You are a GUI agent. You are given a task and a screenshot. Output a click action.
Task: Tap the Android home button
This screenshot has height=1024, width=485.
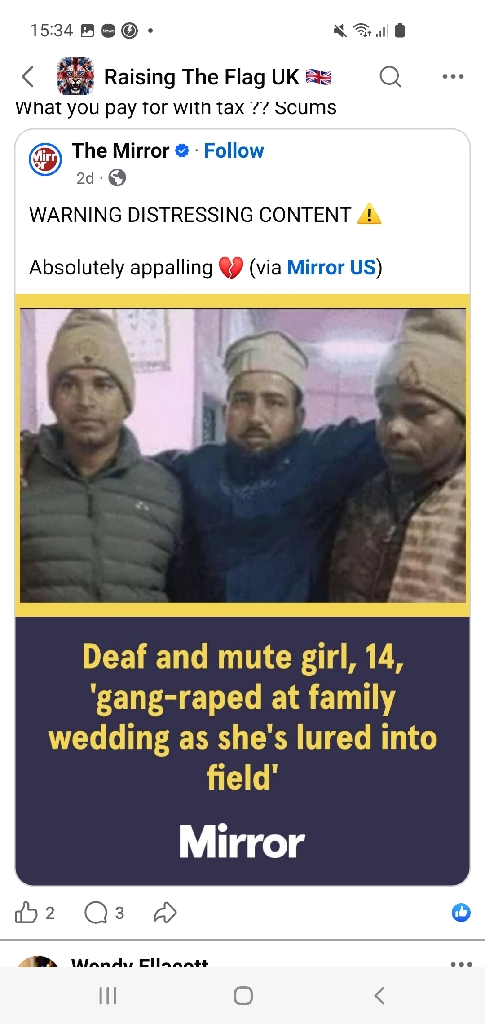pyautogui.click(x=243, y=995)
